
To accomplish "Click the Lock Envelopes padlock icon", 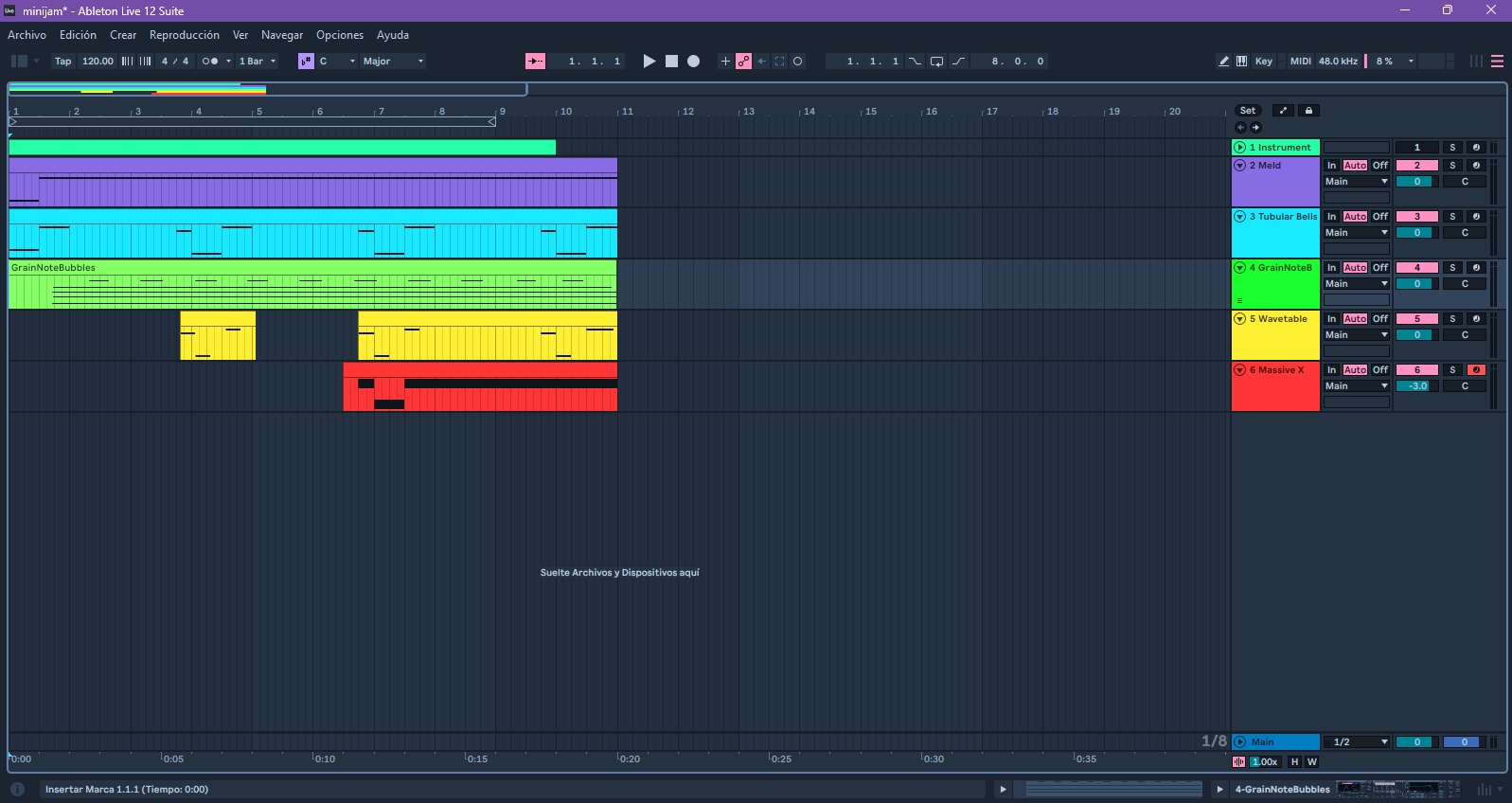I will click(x=1308, y=111).
